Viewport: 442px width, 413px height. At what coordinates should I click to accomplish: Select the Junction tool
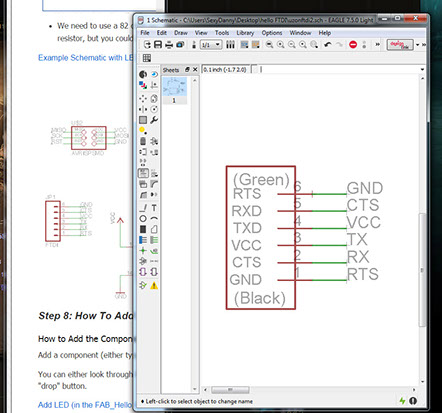point(143,251)
